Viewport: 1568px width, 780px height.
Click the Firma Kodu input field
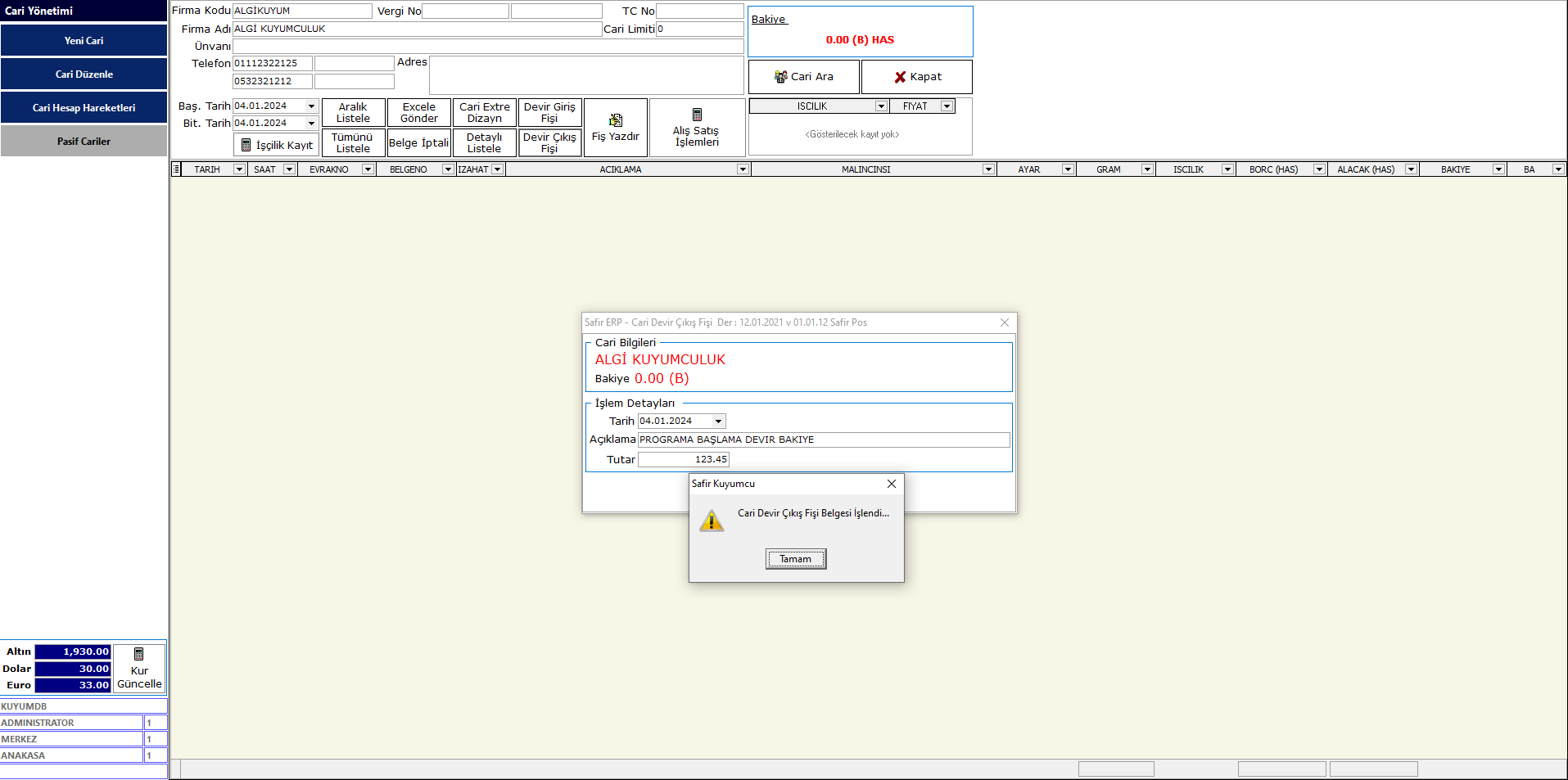coord(302,11)
